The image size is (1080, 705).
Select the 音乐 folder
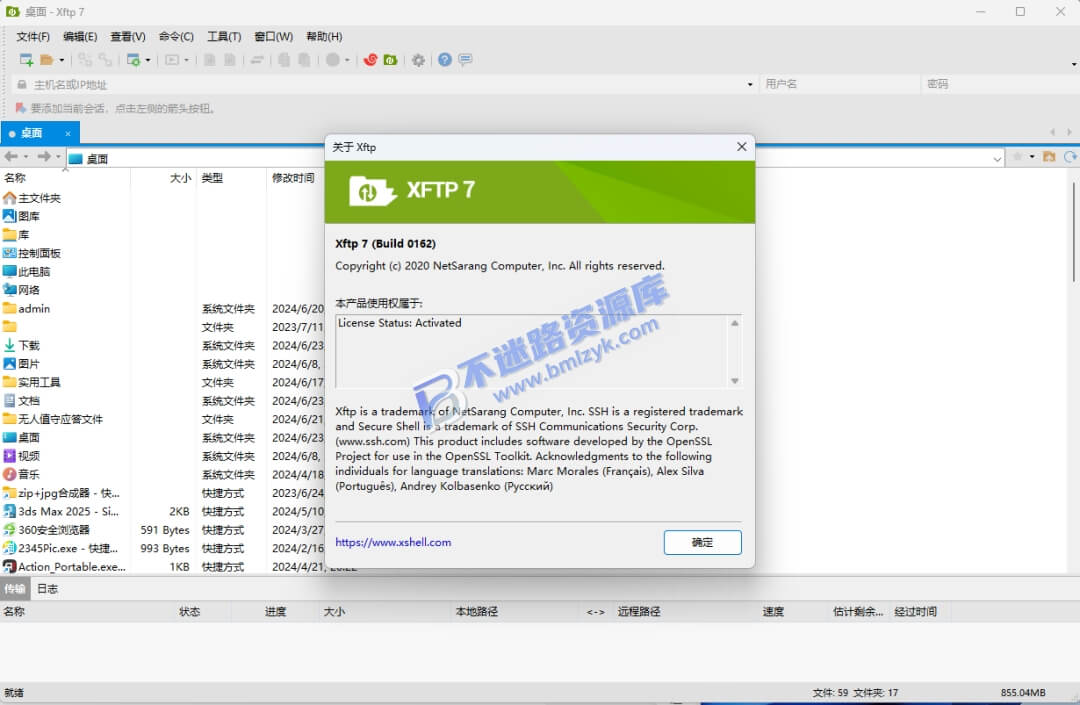tap(21, 474)
